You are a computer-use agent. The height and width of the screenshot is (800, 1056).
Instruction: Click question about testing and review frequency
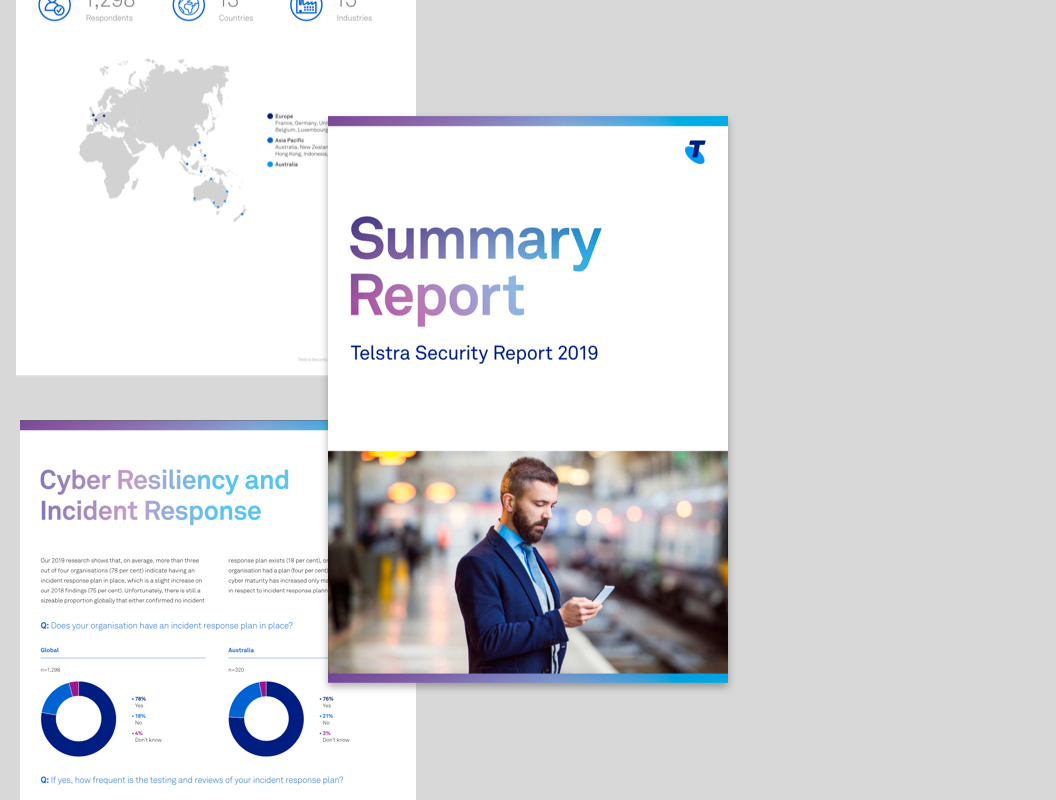191,780
